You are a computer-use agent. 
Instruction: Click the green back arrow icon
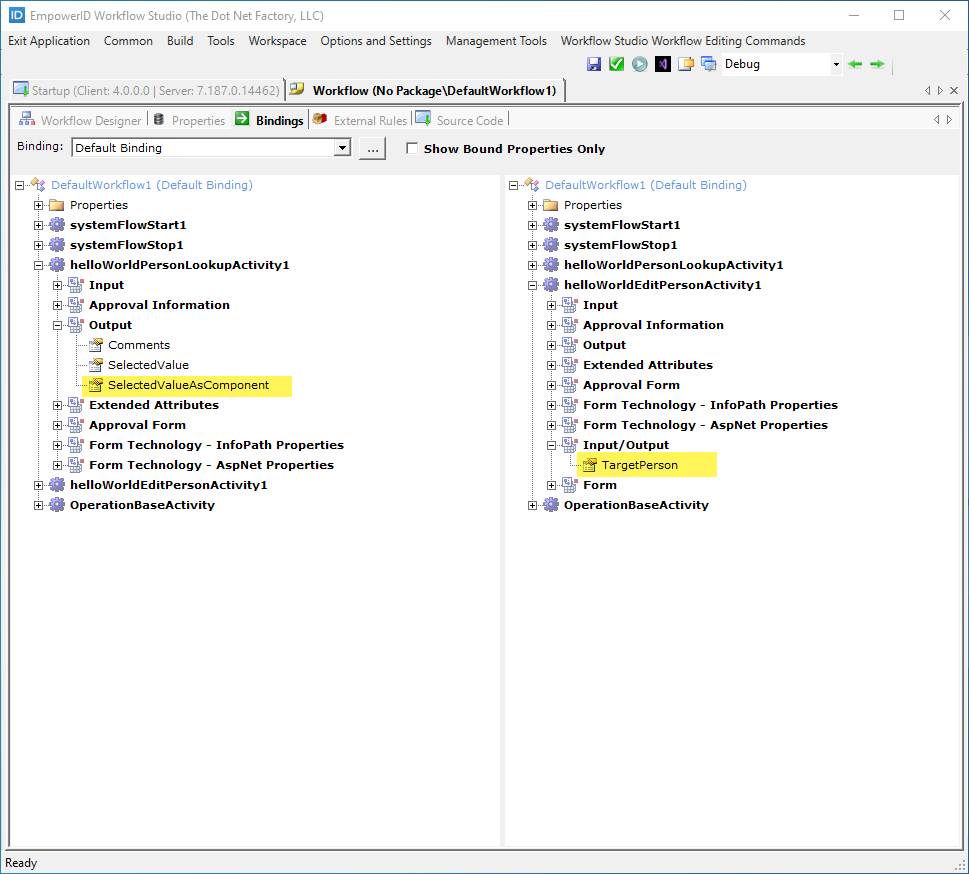tap(855, 64)
